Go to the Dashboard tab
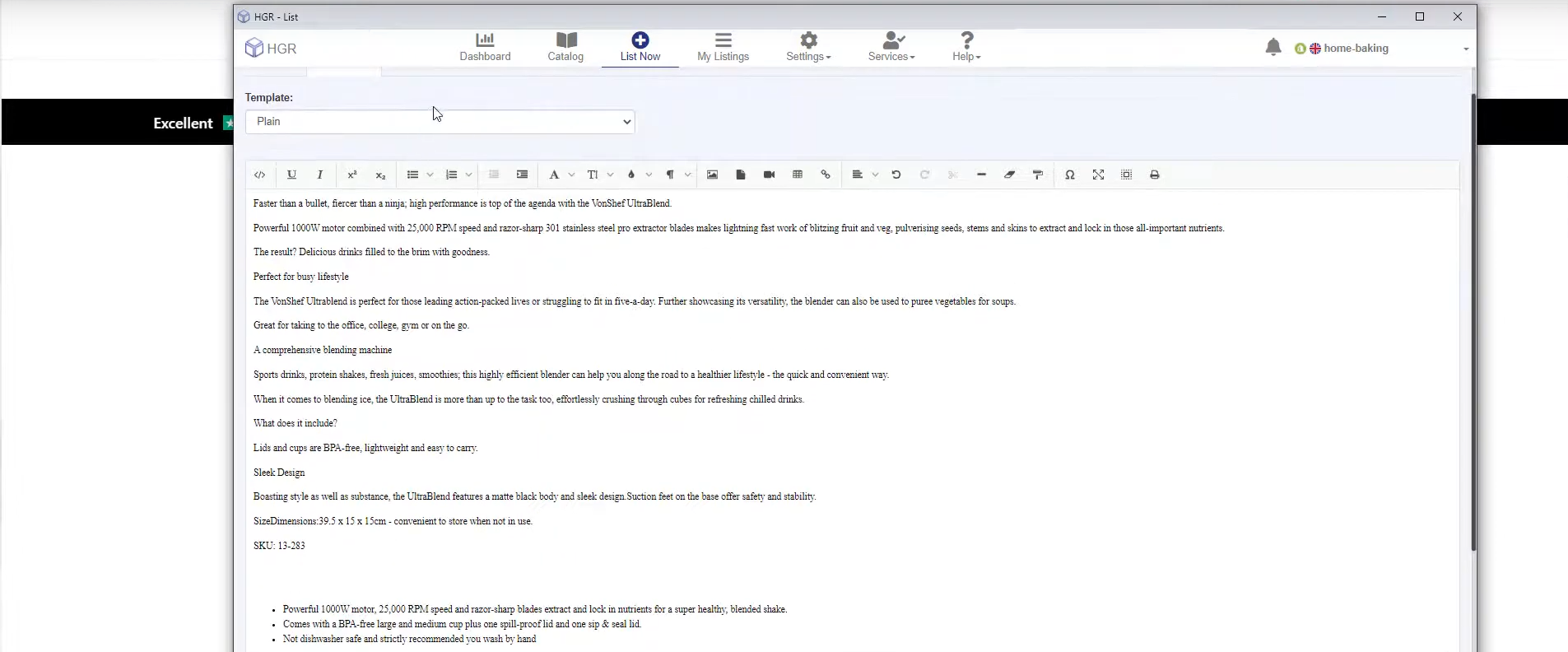This screenshot has width=1568, height=652. click(485, 47)
